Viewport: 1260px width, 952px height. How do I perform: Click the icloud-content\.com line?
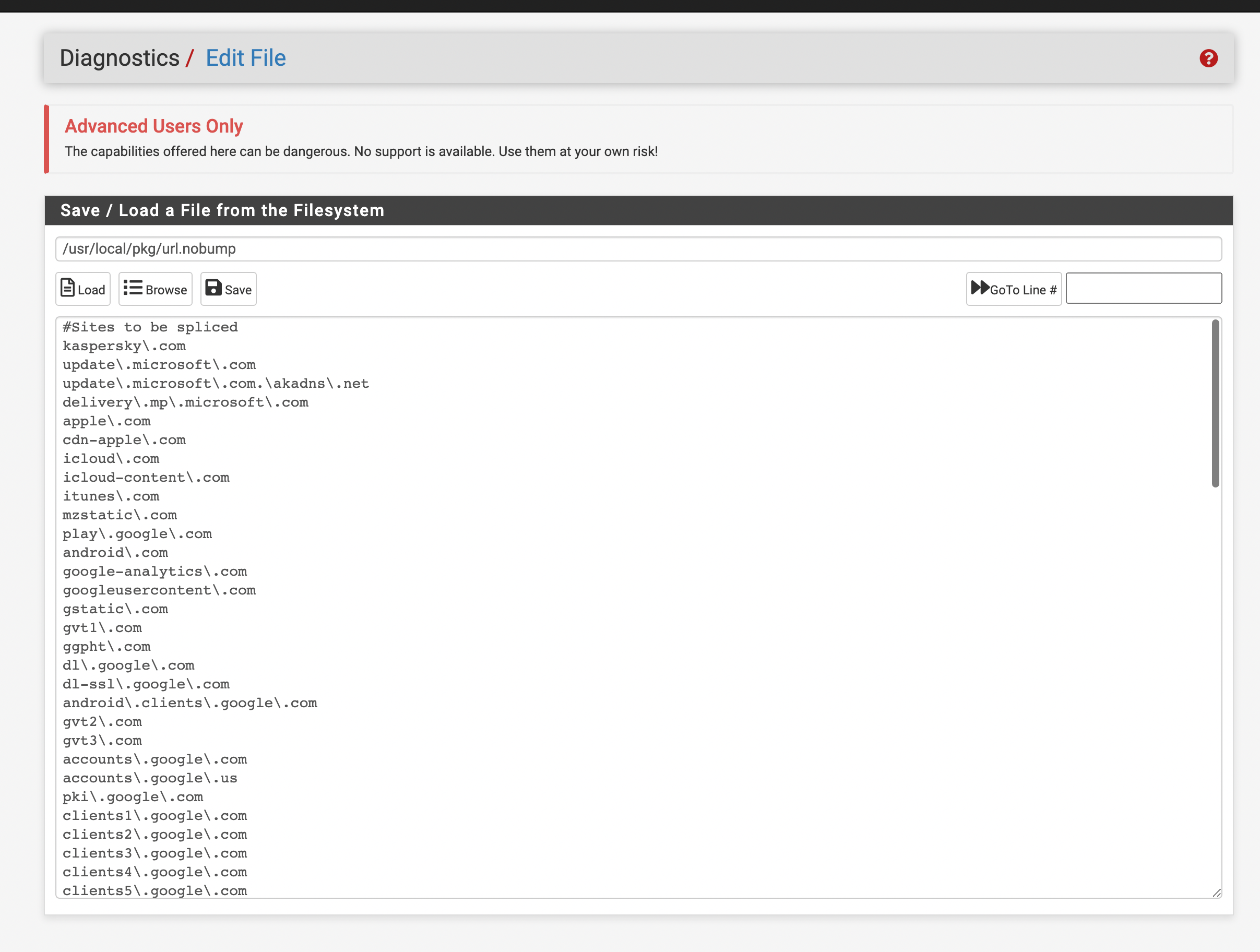pyautogui.click(x=146, y=478)
